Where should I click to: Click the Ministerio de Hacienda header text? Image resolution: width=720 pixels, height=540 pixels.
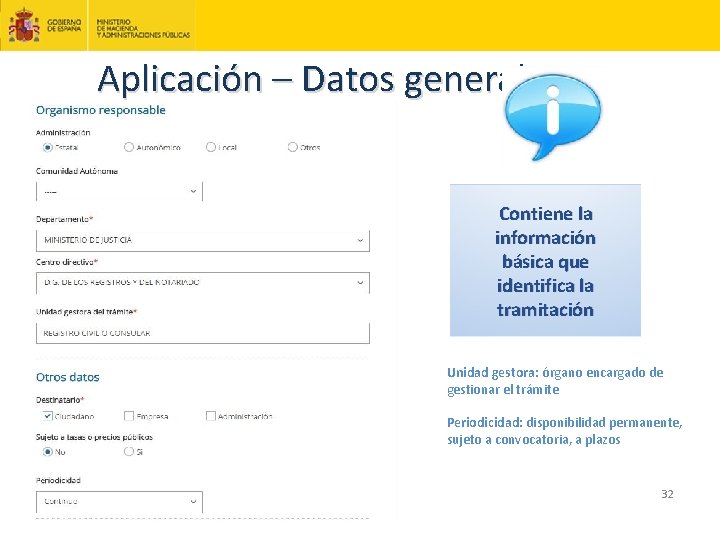[143, 28]
